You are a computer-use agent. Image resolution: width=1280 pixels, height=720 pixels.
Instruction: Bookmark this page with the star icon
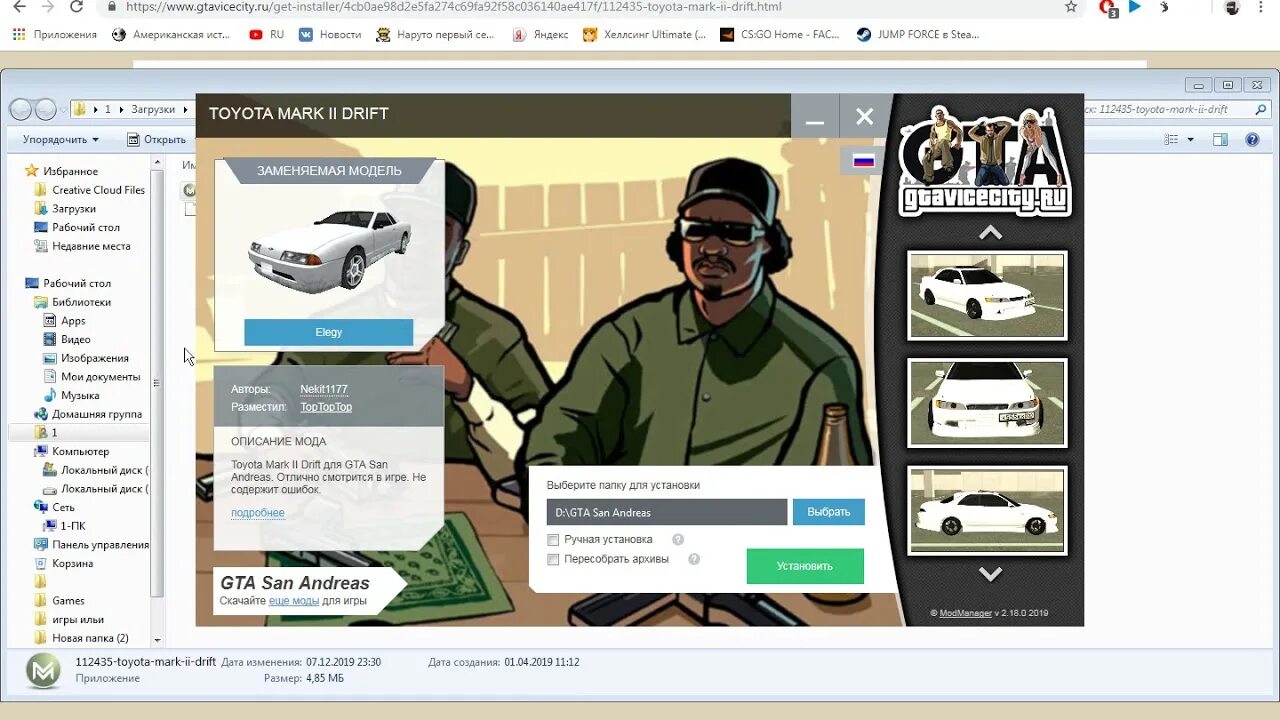point(1071,7)
